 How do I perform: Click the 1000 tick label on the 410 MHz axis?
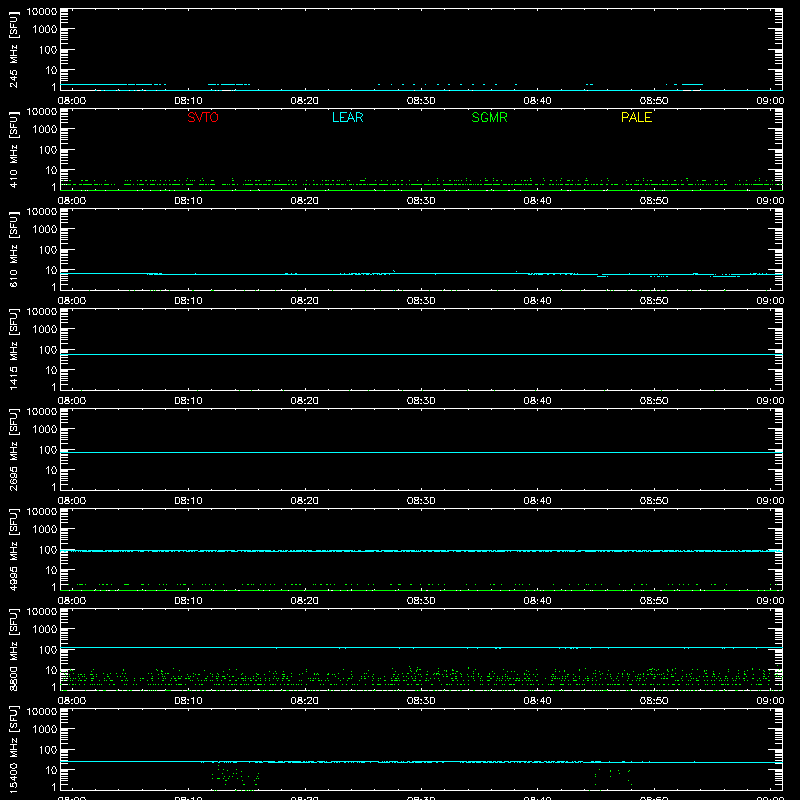(45, 129)
